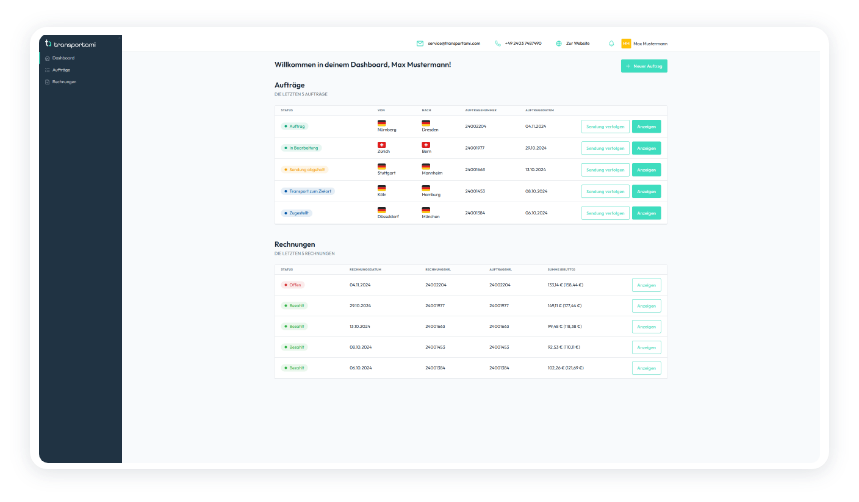
Task: Click the Summe Brutto column header
Action: coord(562,270)
